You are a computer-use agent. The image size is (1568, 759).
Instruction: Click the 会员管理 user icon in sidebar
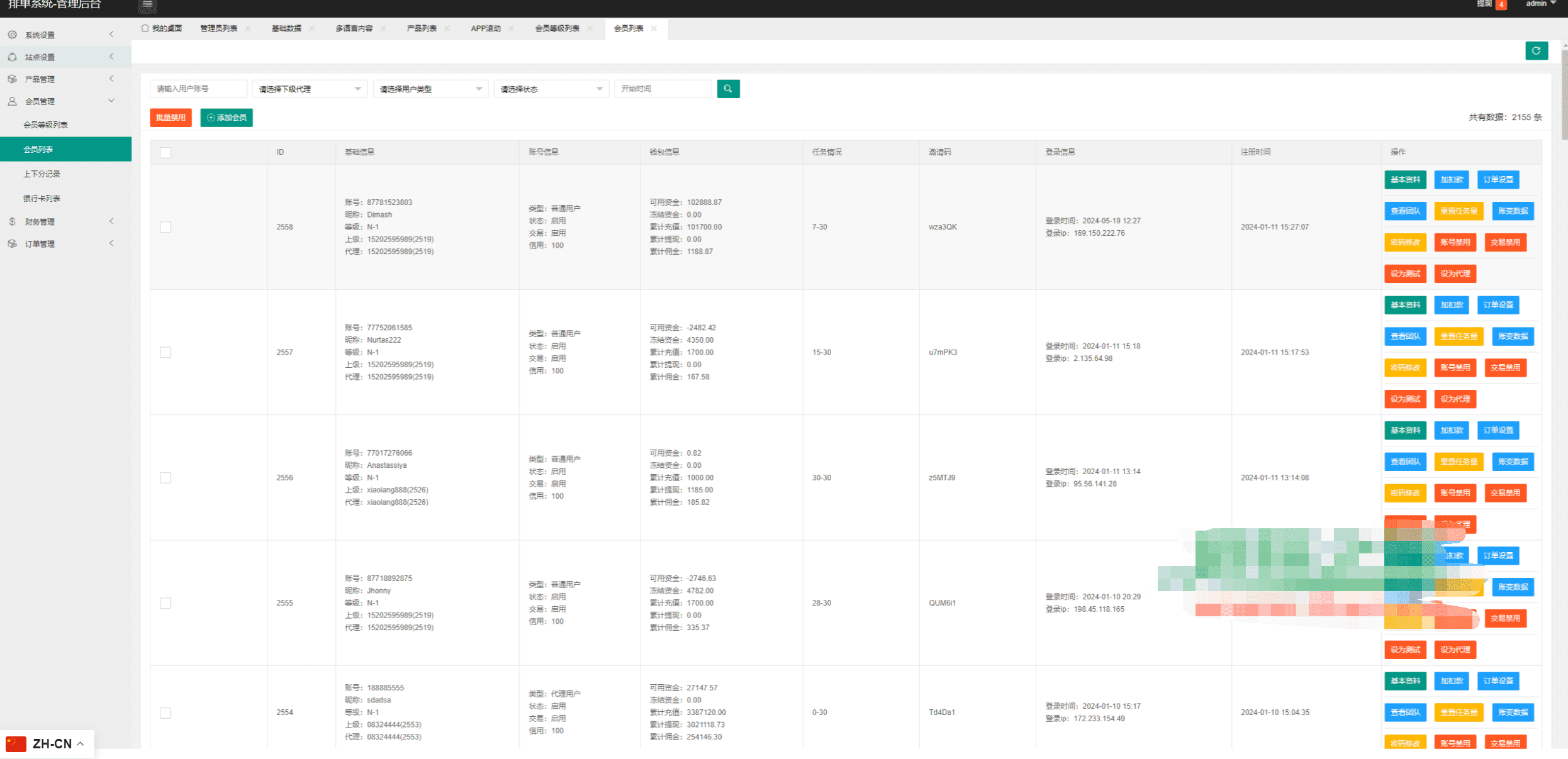(12, 101)
